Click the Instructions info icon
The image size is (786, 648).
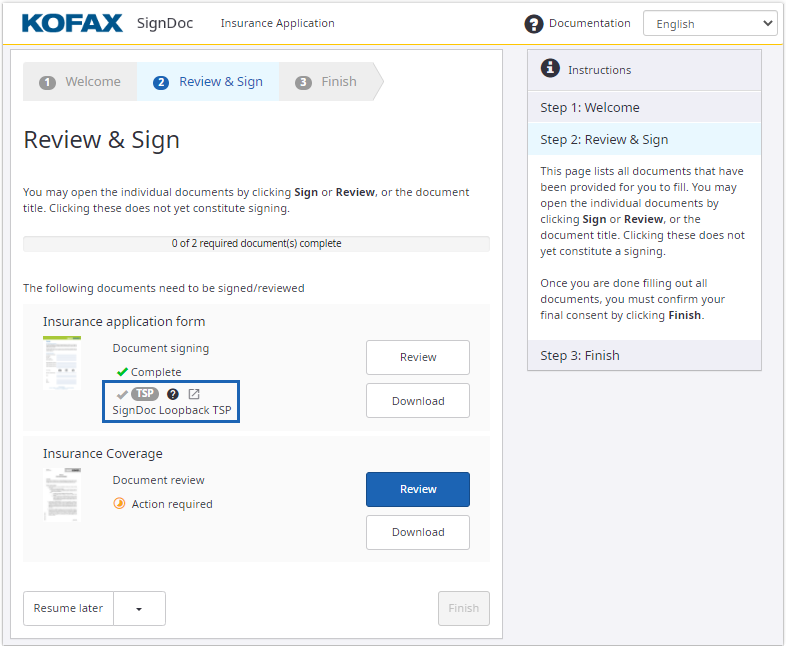550,68
